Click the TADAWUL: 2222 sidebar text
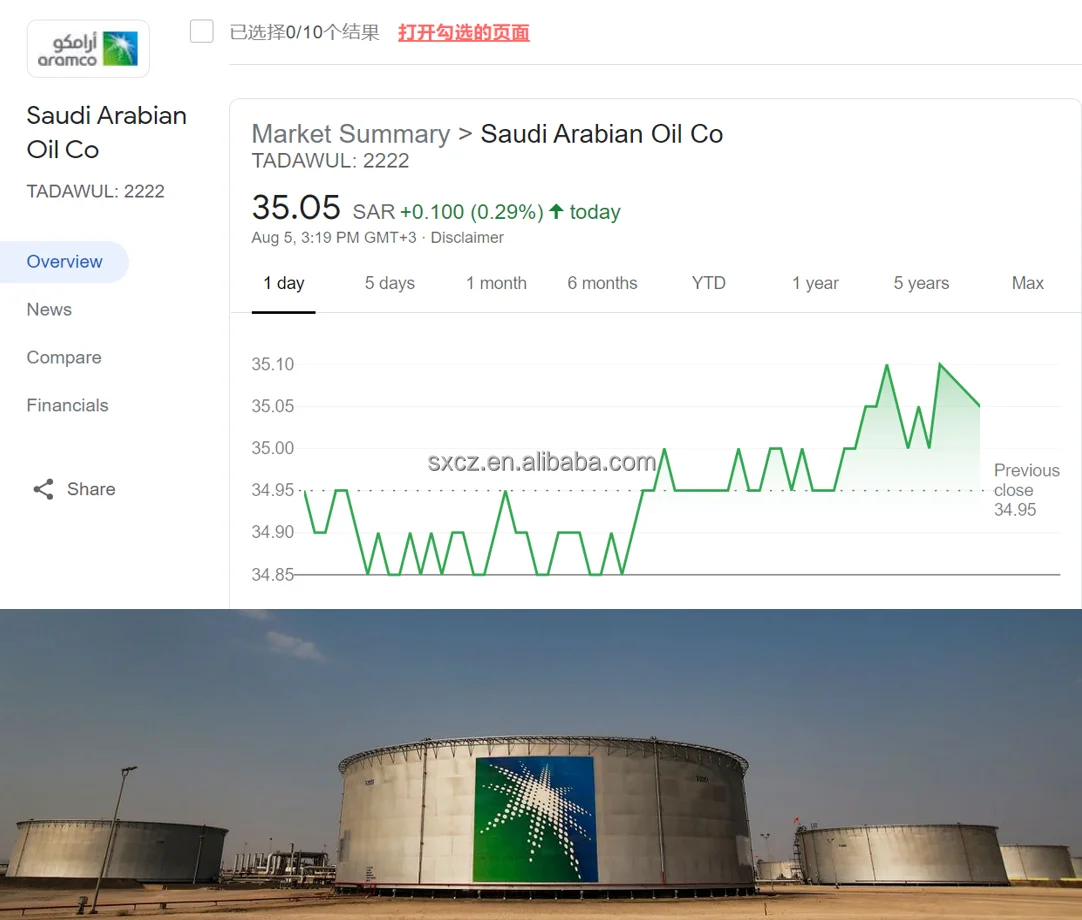Viewport: 1082px width, 920px height. point(96,191)
